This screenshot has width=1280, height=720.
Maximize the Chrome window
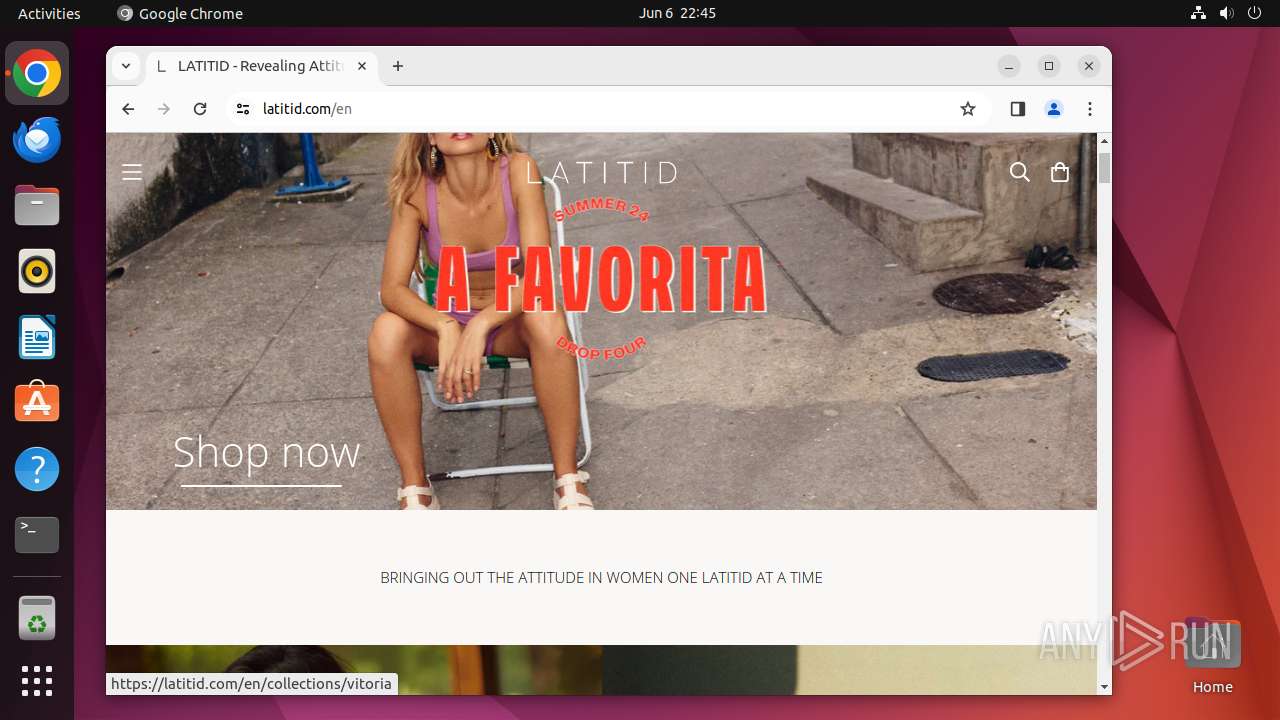[1049, 66]
